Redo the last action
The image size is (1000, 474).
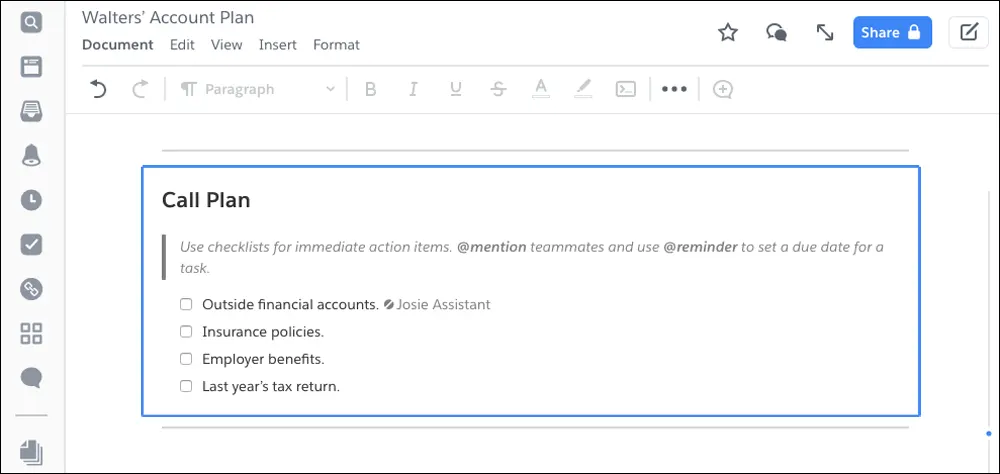140,89
